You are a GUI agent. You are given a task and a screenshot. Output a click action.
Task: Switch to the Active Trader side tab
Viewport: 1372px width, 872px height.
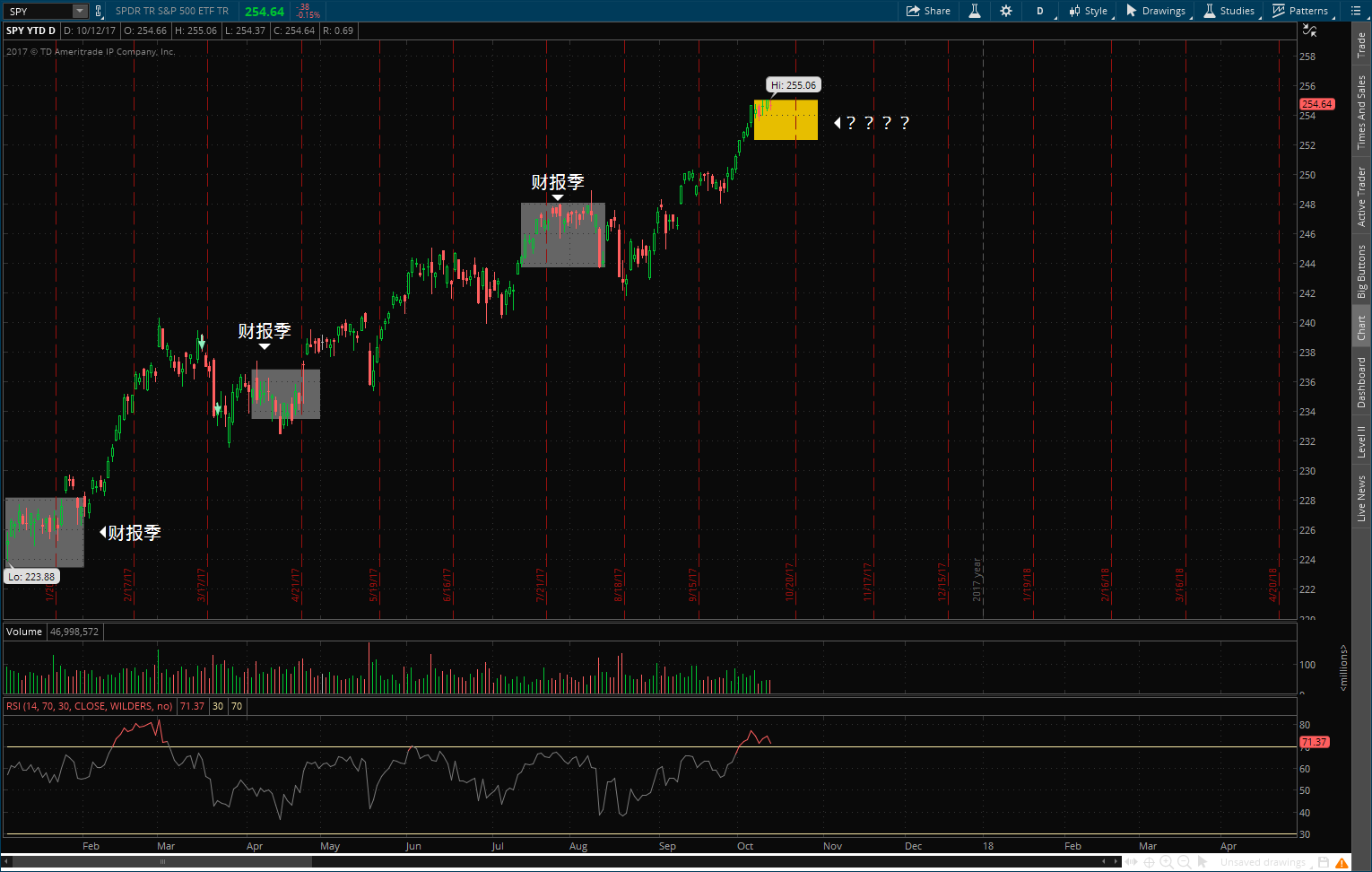tap(1361, 196)
